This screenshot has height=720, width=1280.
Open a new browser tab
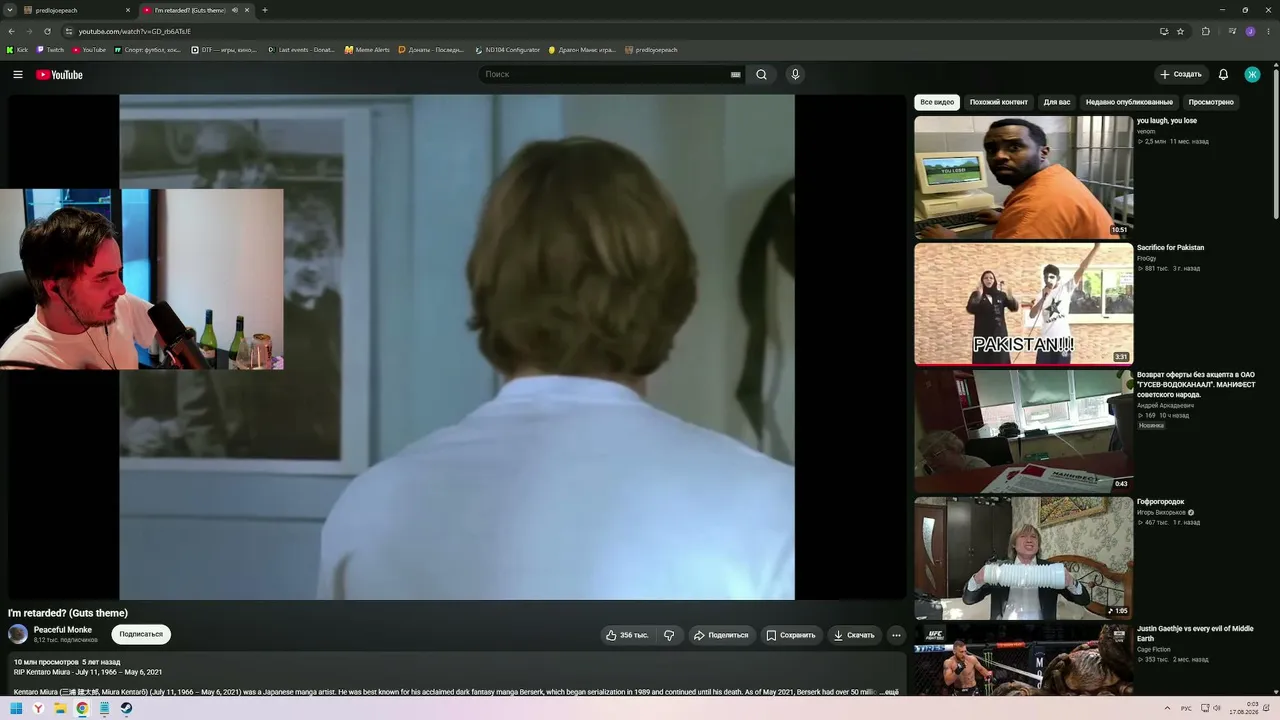point(265,10)
